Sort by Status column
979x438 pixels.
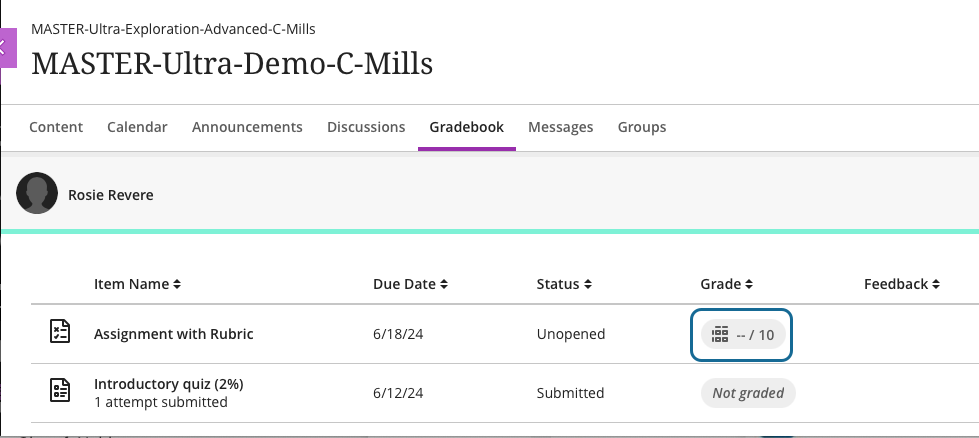click(x=564, y=284)
